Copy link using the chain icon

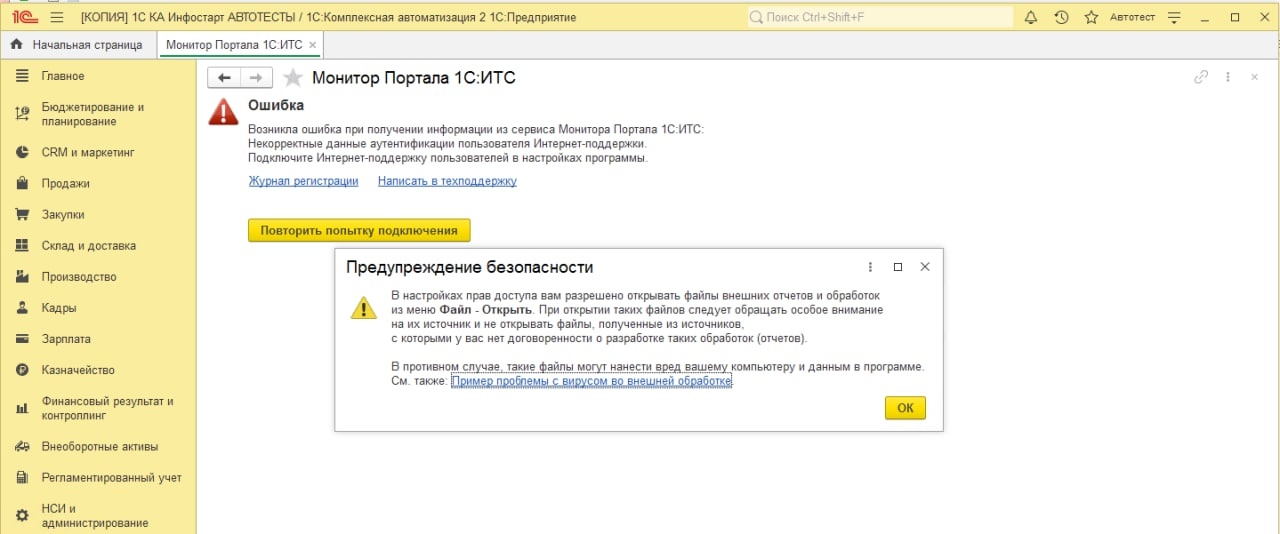click(1201, 77)
